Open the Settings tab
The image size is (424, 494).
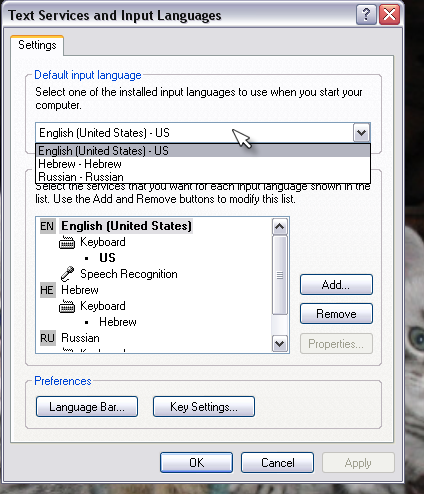37,45
